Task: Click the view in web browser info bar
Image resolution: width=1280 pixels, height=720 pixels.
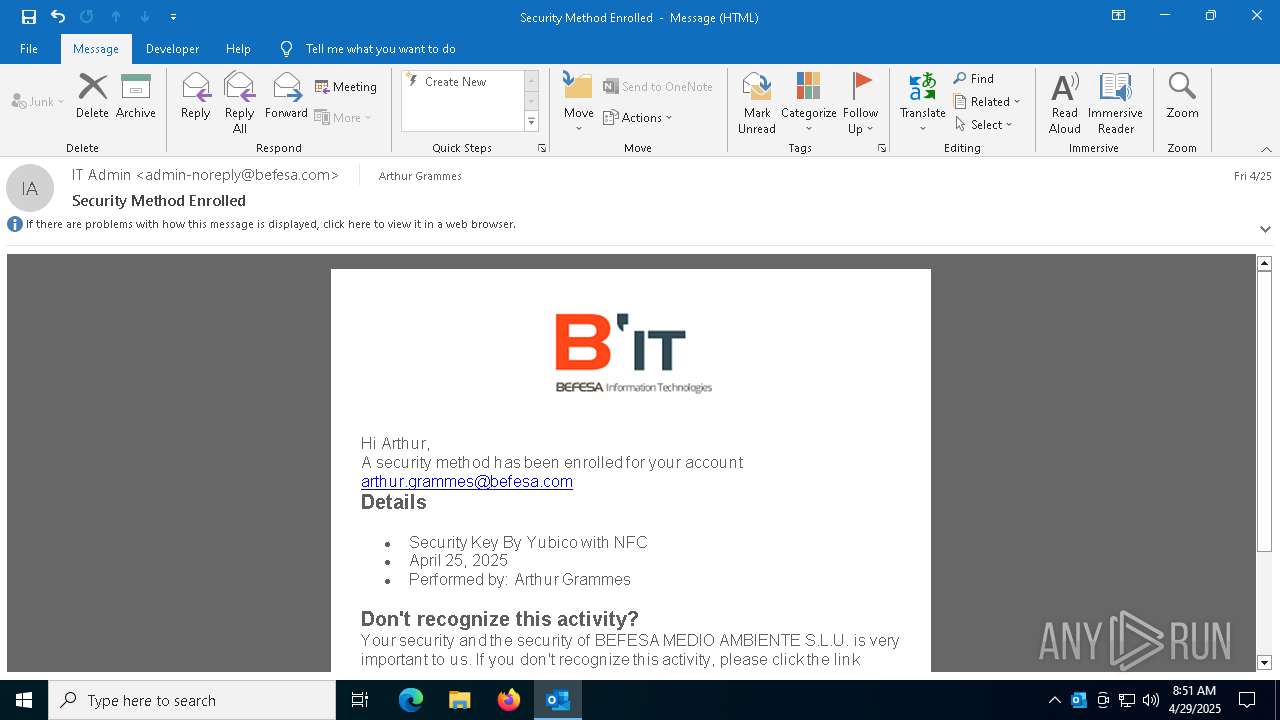Action: 271,224
